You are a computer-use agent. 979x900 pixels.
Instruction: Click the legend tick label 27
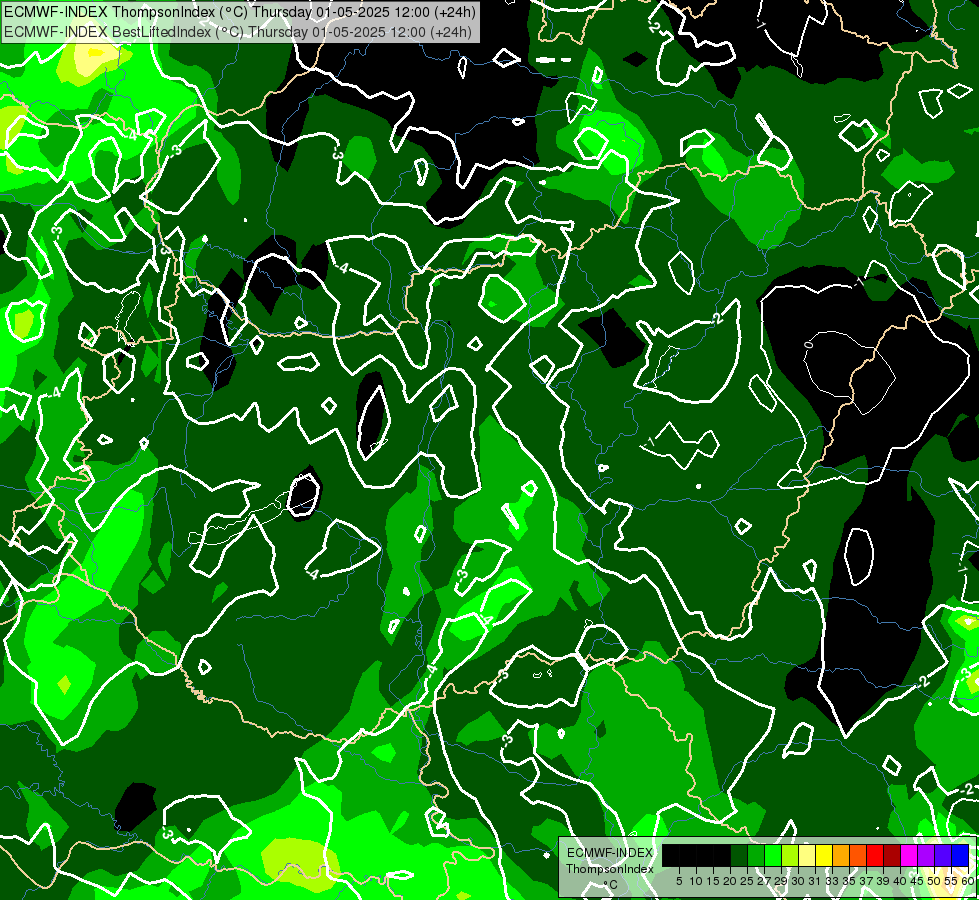click(x=764, y=881)
